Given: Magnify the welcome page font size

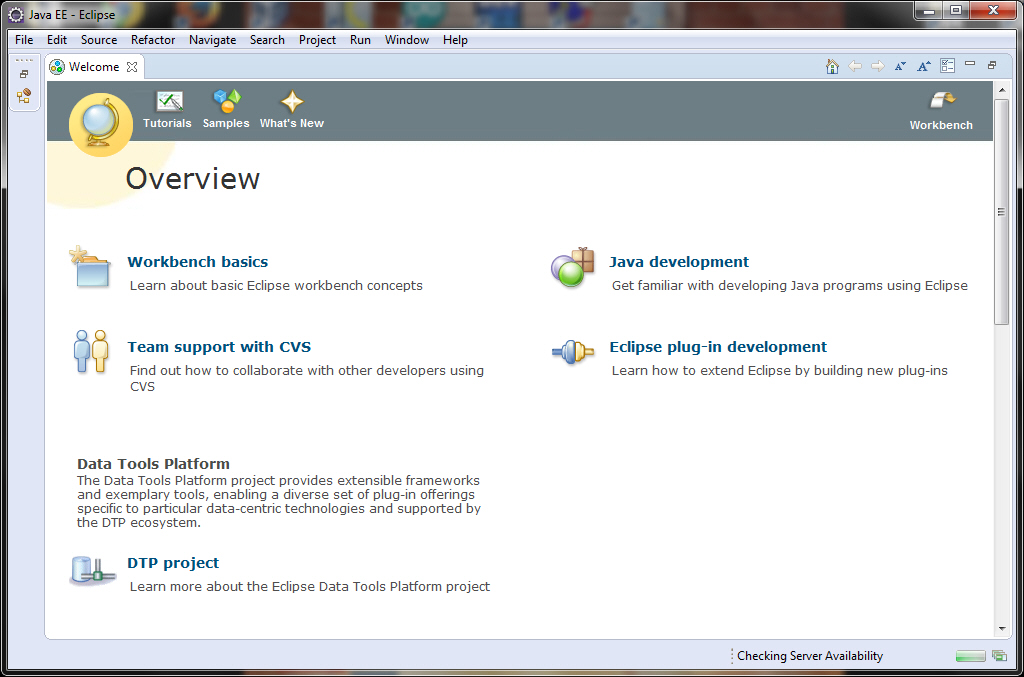Looking at the screenshot, I should tap(923, 66).
